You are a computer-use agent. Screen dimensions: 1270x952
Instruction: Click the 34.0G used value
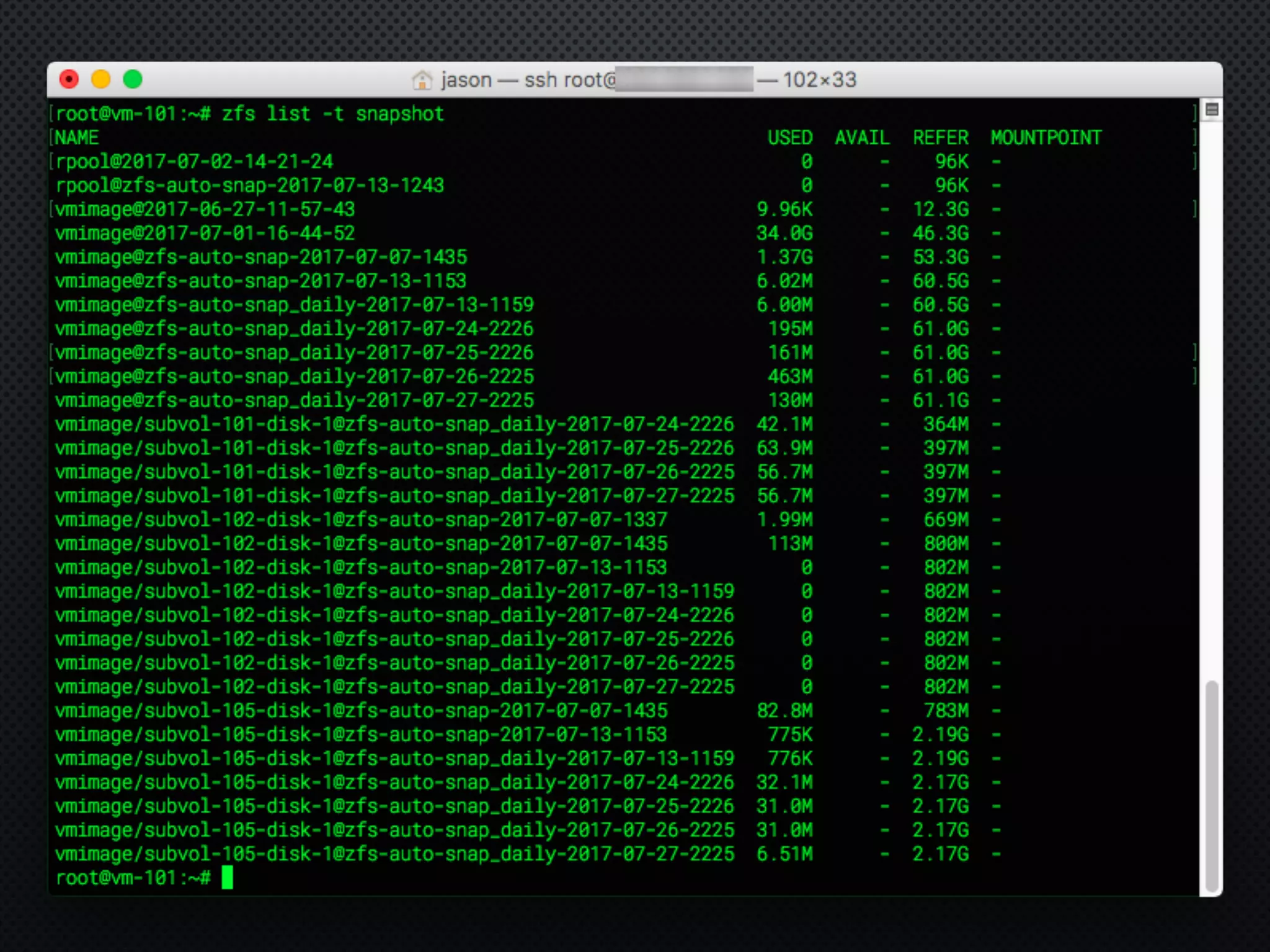pos(784,234)
